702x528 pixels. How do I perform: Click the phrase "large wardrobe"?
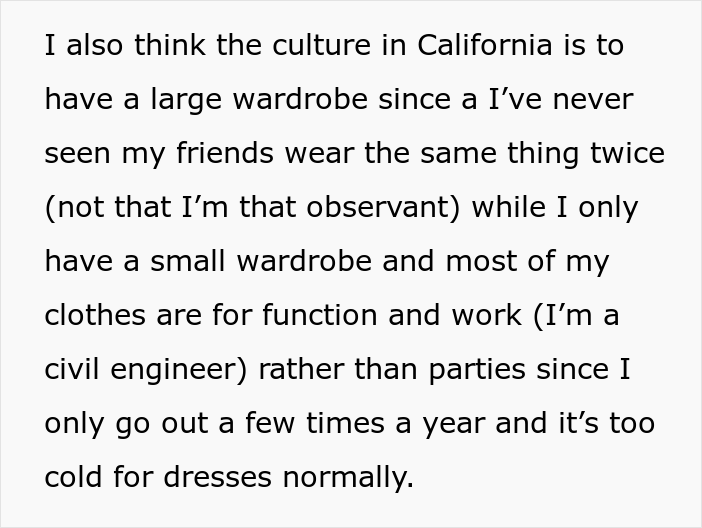235,100
